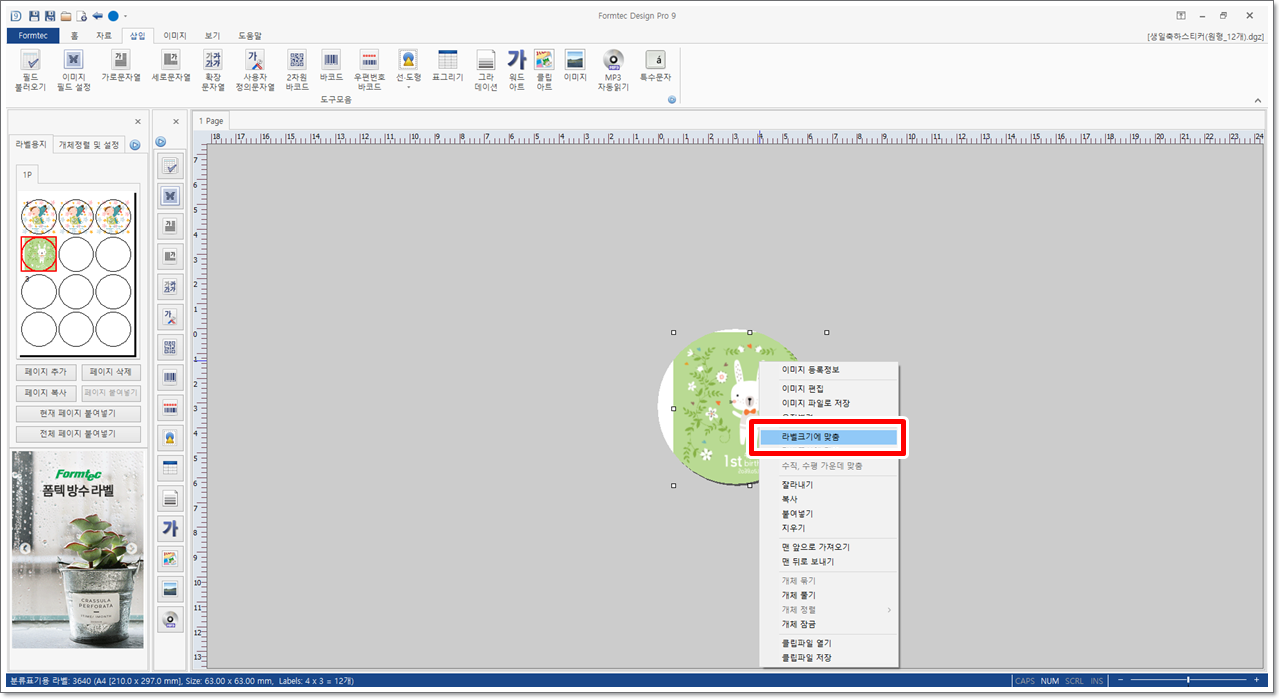Click the 페이지 추가 button

click(x=46, y=372)
